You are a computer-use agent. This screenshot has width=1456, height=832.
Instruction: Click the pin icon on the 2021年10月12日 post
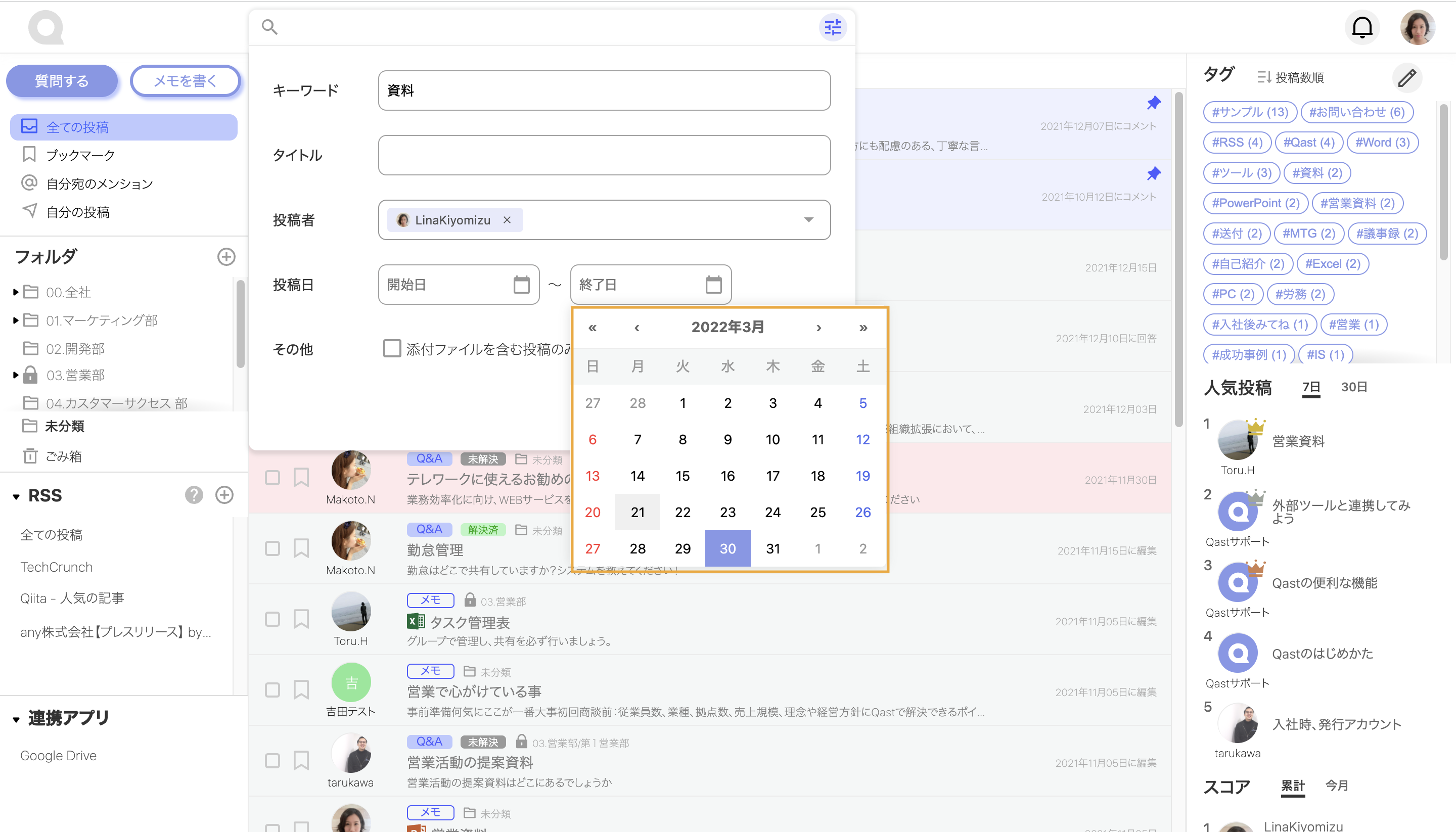coord(1154,174)
